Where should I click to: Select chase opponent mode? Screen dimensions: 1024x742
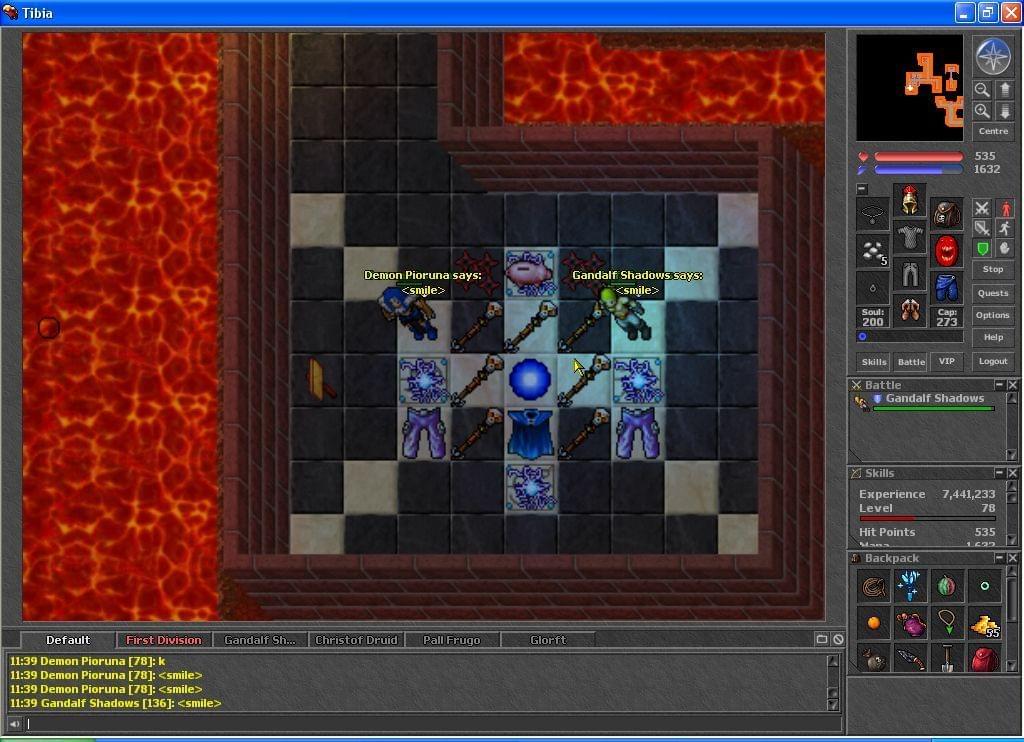click(1004, 228)
